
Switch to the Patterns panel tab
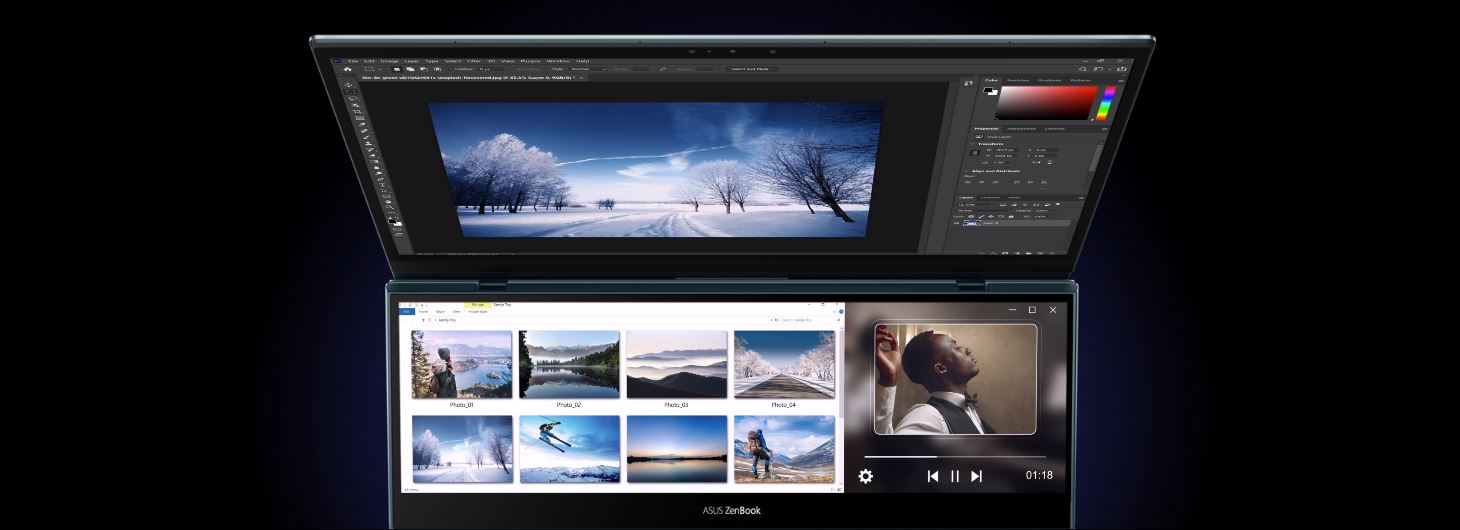pyautogui.click(x=1080, y=80)
